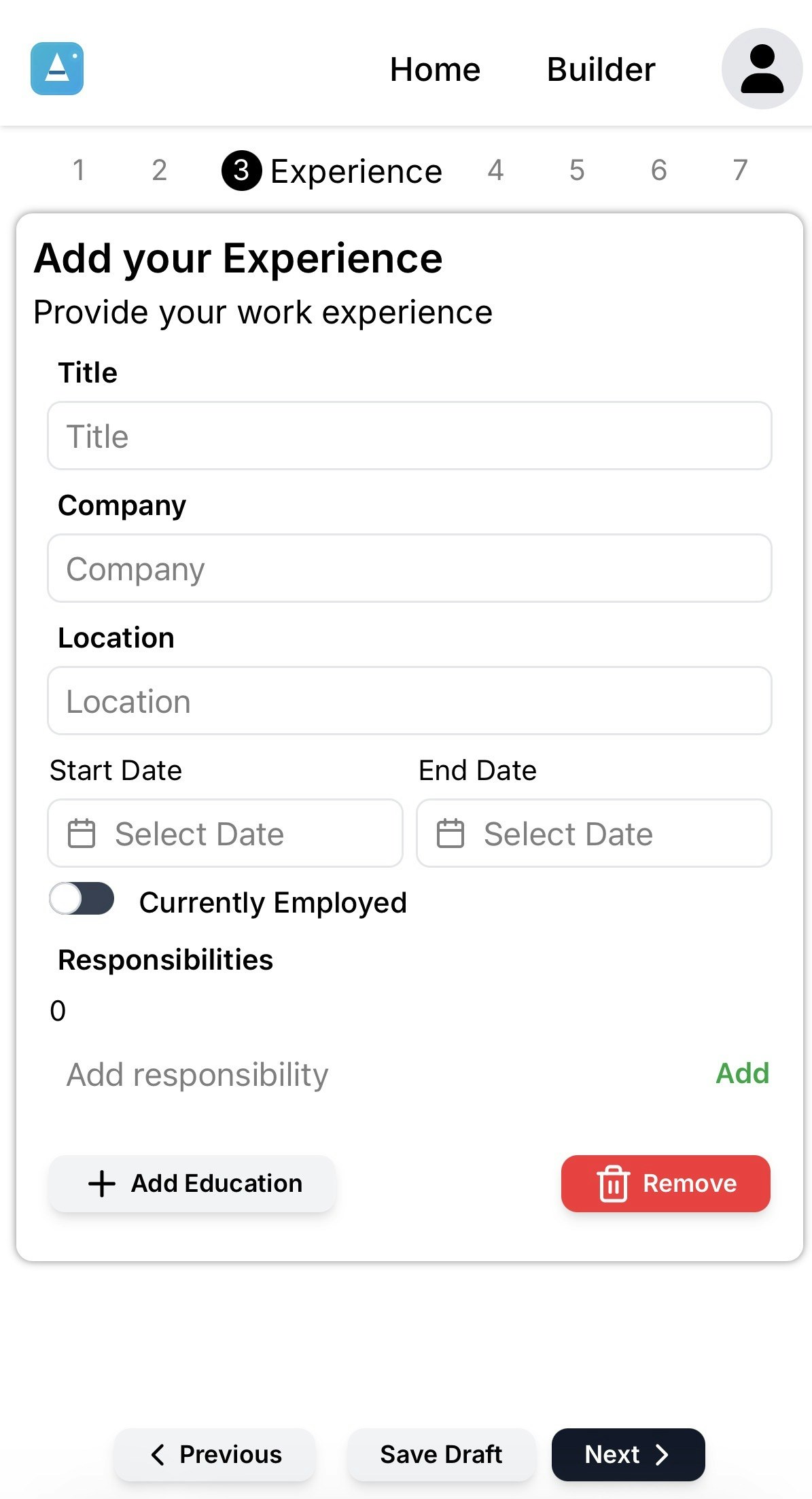The height and width of the screenshot is (1499, 812).
Task: Click the green Add responsibility link
Action: [x=742, y=1074]
